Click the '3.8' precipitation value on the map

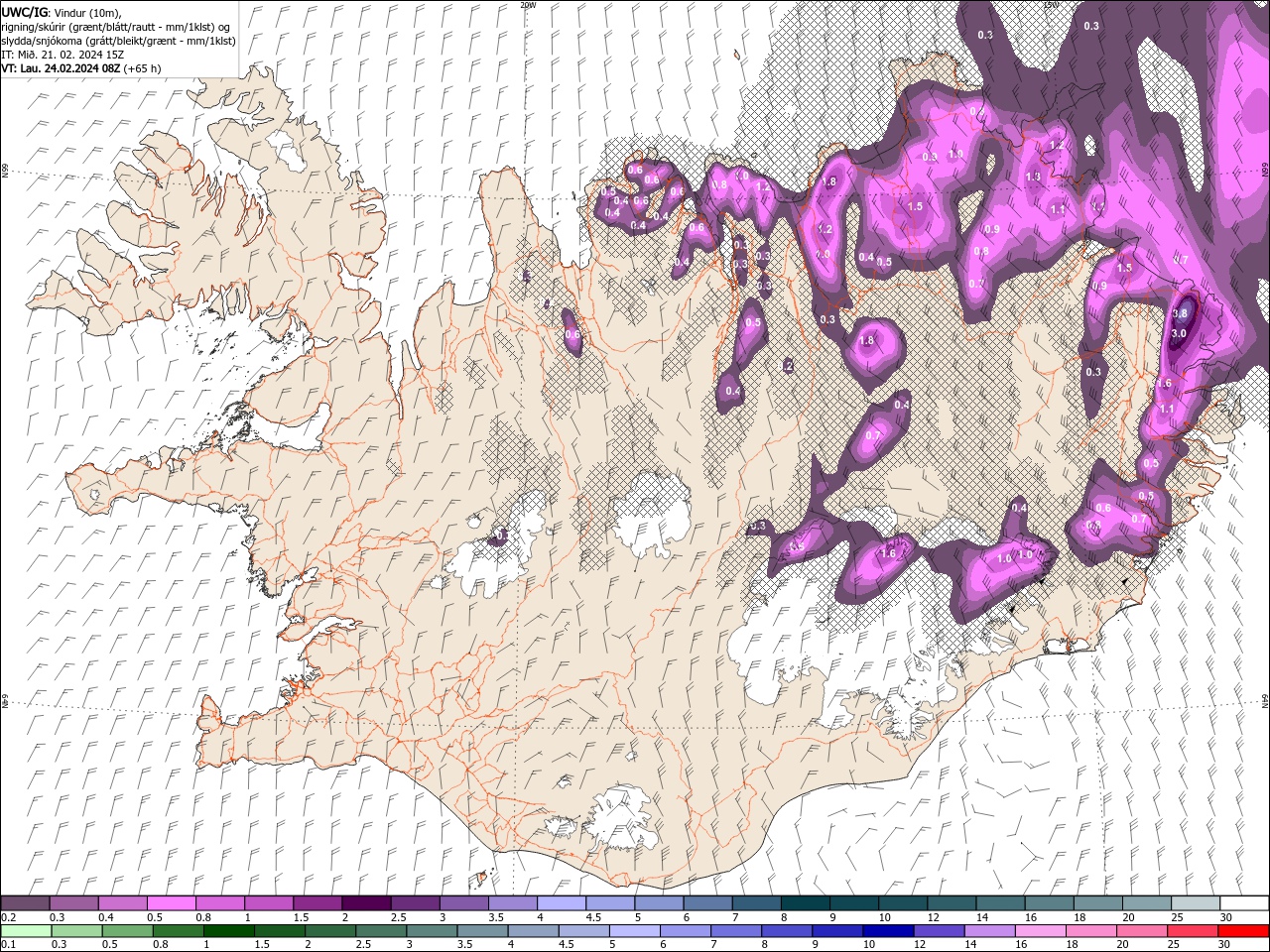coord(1180,313)
